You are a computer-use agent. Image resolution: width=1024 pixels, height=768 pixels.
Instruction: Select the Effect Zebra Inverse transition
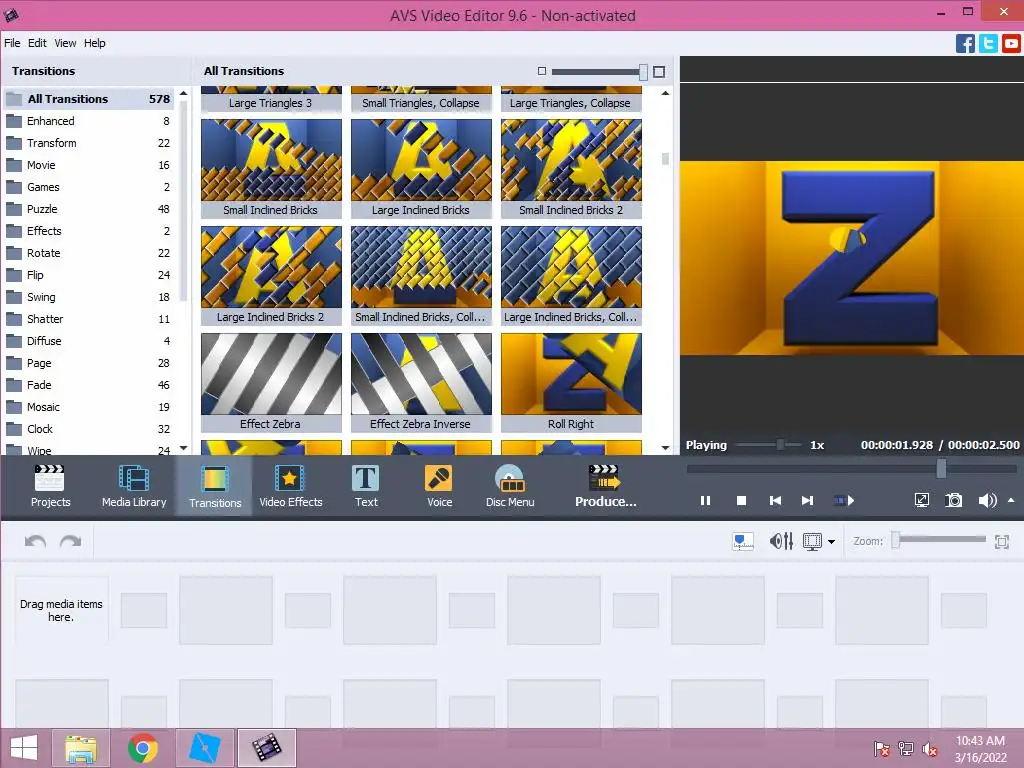[421, 382]
